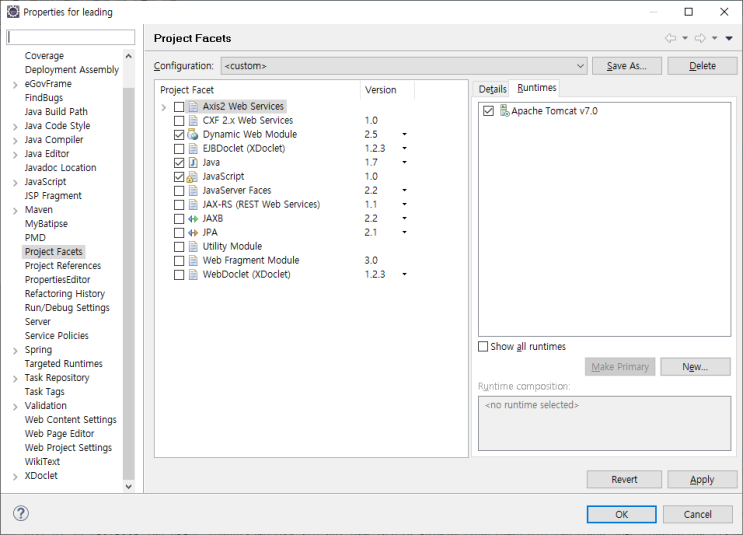Viewport: 743px width, 535px height.
Task: Click the JavaServer Faces facet icon
Action: pos(193,190)
